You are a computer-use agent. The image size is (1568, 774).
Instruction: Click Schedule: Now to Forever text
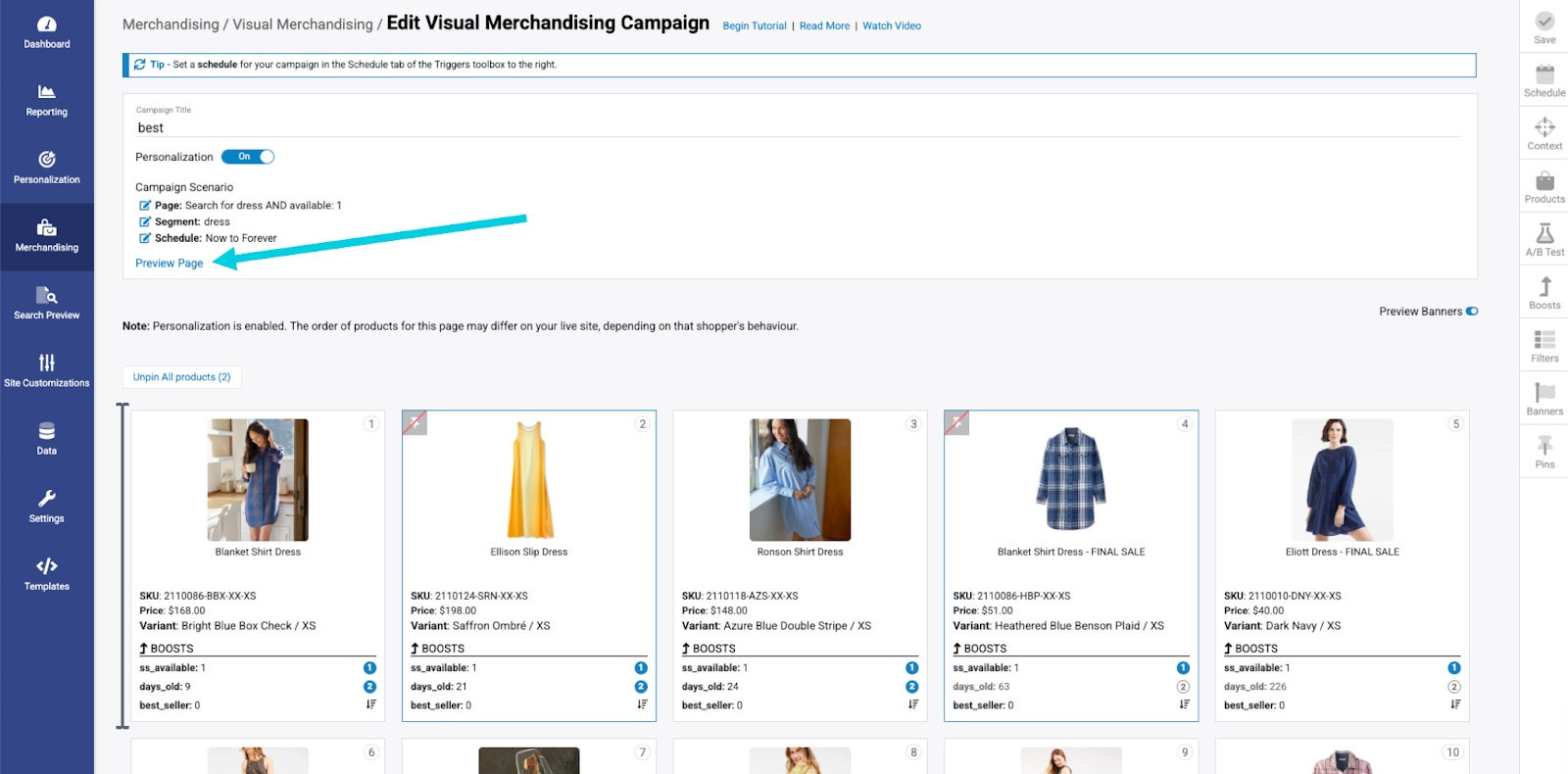(216, 238)
